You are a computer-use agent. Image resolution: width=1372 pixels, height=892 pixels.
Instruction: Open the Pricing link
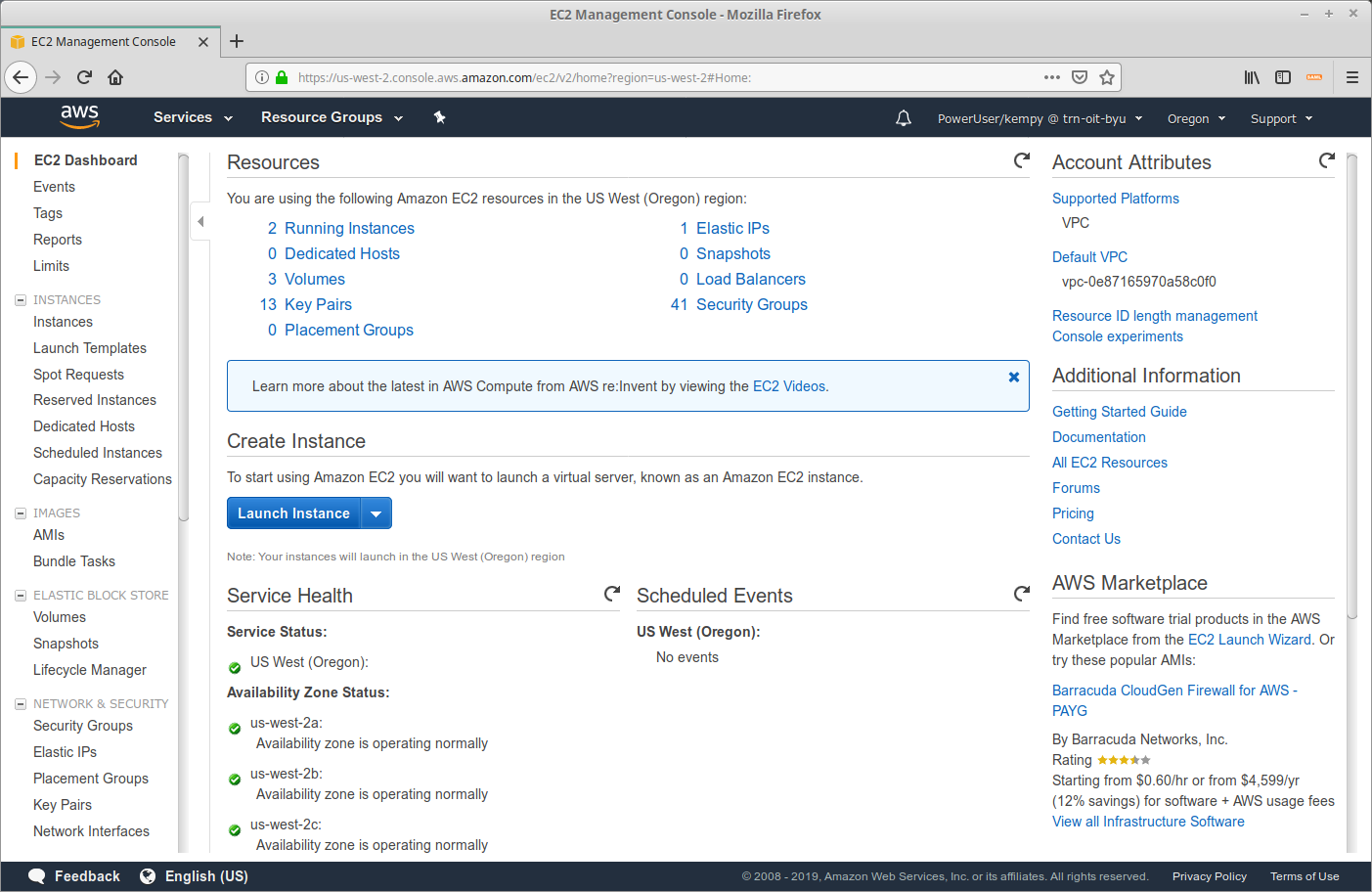[x=1073, y=513]
